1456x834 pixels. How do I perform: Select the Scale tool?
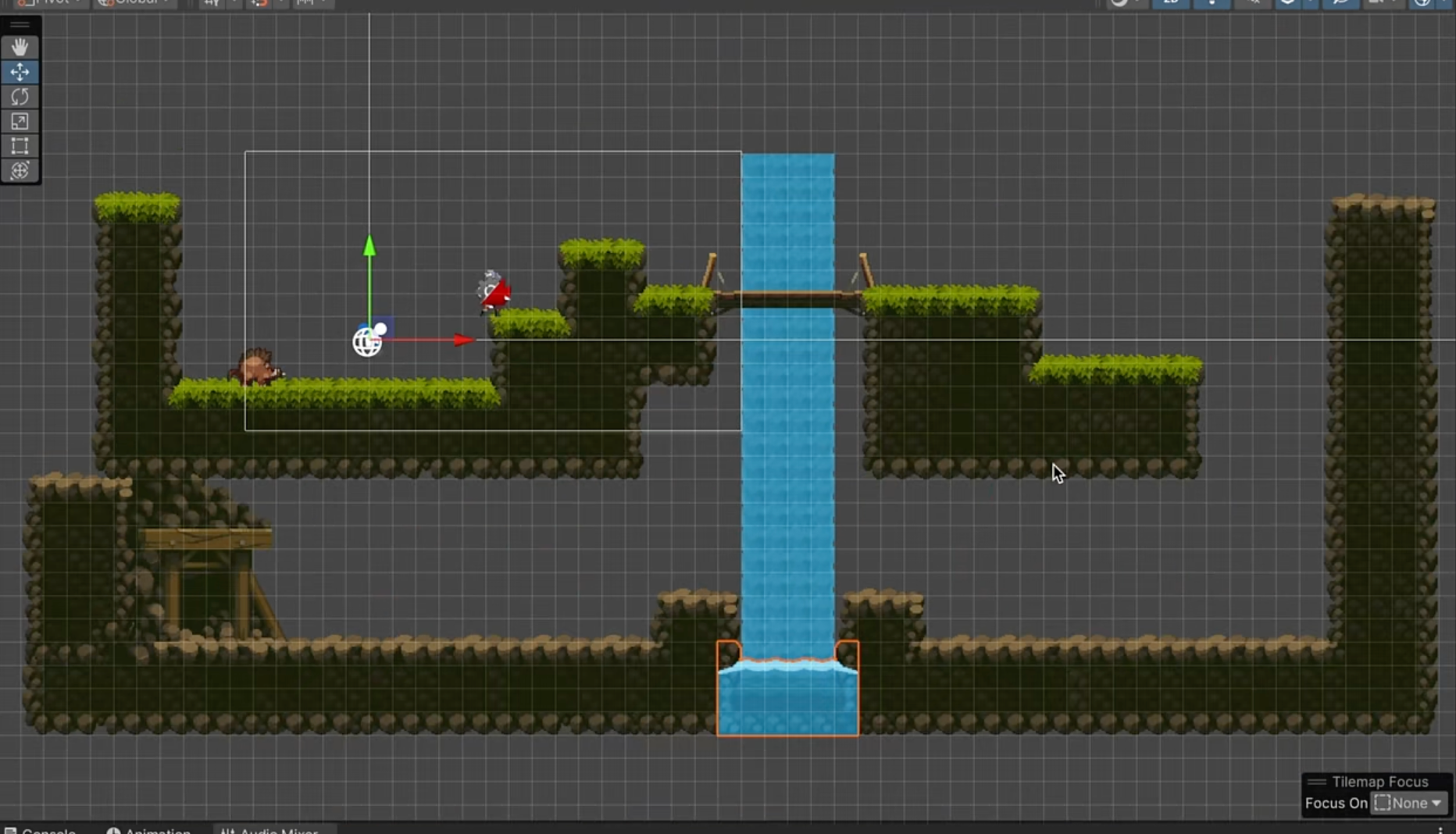point(20,122)
